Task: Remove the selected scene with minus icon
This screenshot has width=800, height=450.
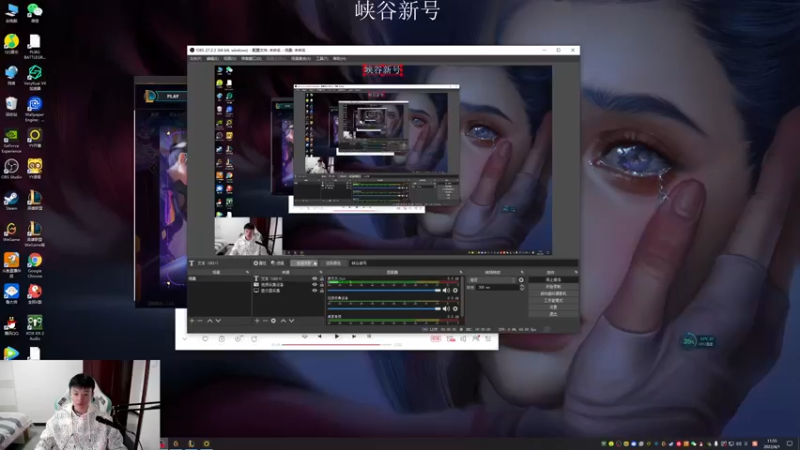Action: pyautogui.click(x=200, y=321)
